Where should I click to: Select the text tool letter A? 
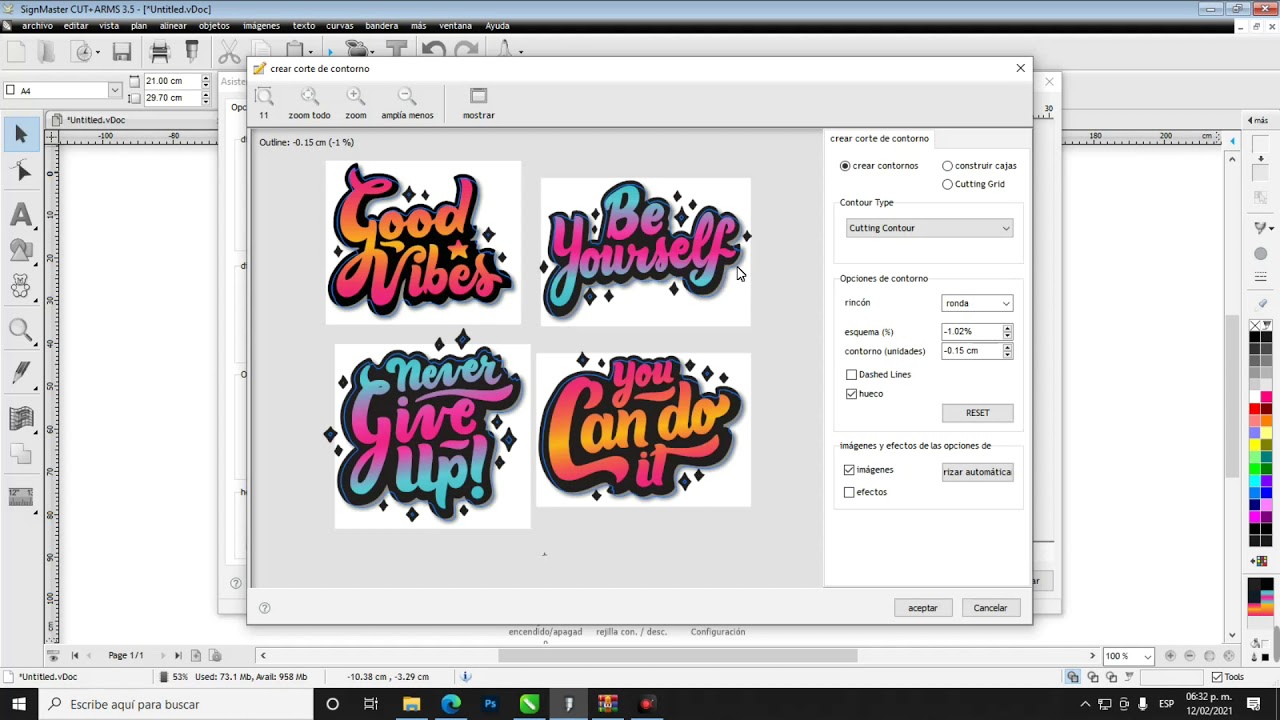click(x=21, y=214)
